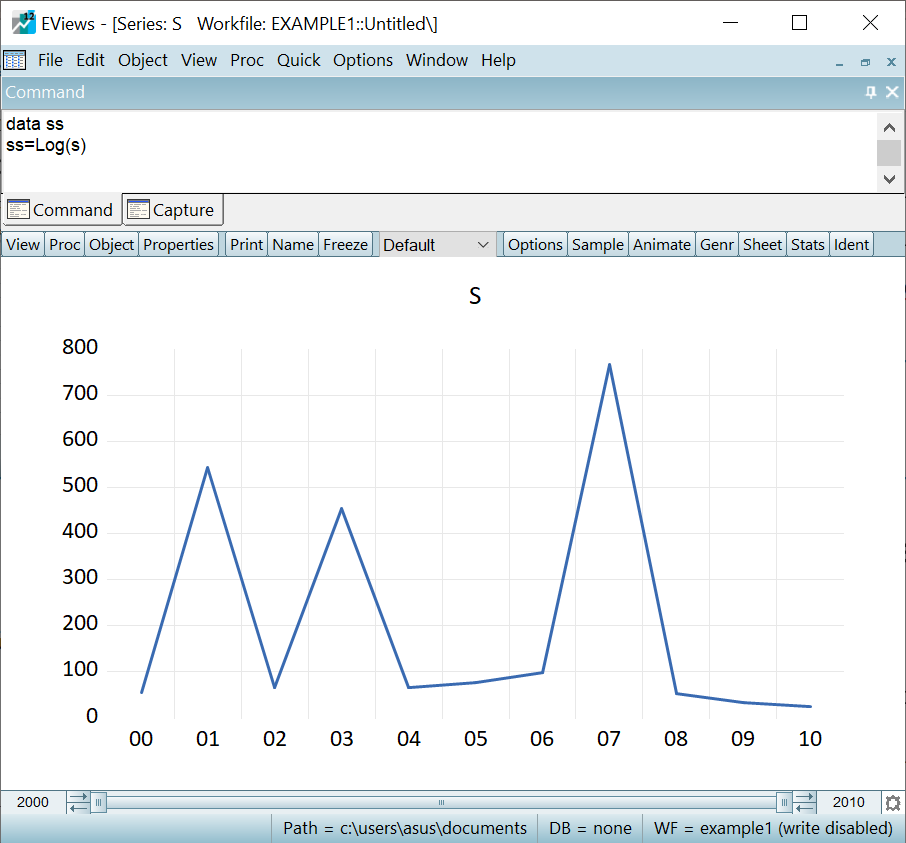Click the series window icon beside File
906x843 pixels.
(15, 60)
